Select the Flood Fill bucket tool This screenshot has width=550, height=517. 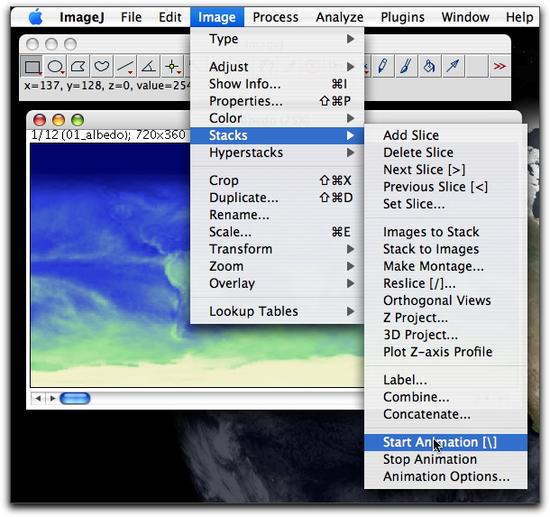[x=429, y=66]
